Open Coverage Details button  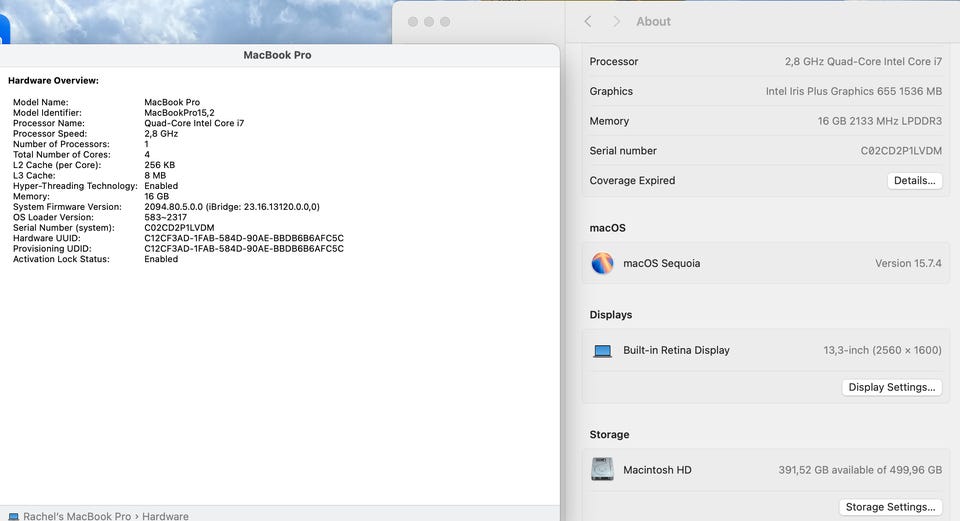point(915,181)
